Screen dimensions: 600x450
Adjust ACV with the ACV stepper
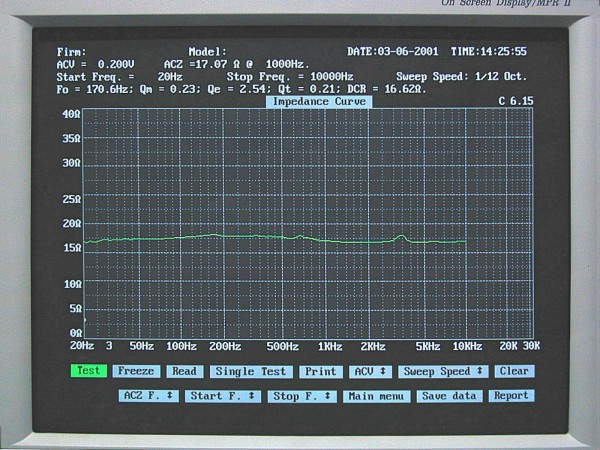(370, 372)
